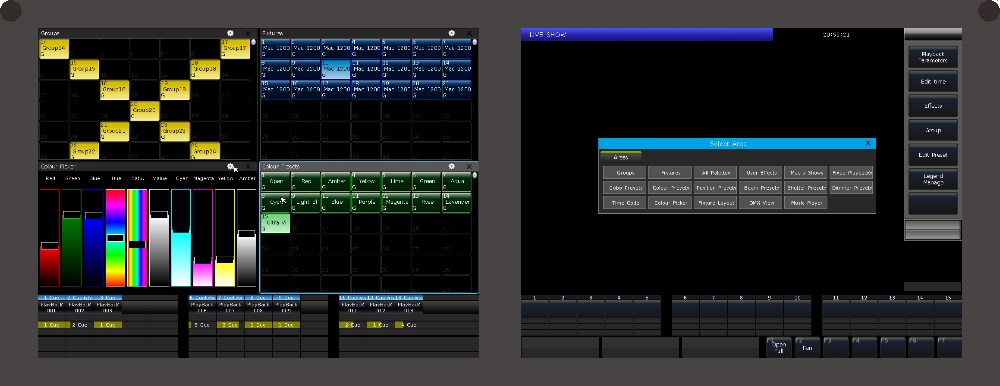Select the highlighted Mac 1200 fixture 10
This screenshot has width=1000, height=386.
coord(335,69)
